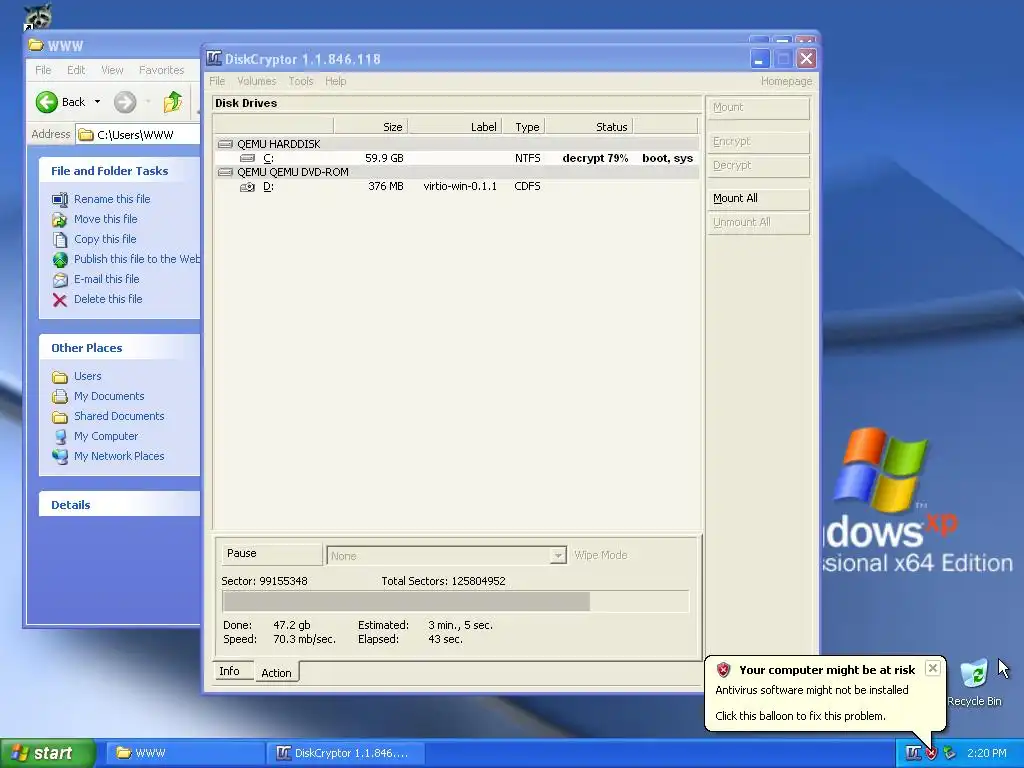Open the Back button history dropdown arrow
The height and width of the screenshot is (768, 1024).
(97, 102)
